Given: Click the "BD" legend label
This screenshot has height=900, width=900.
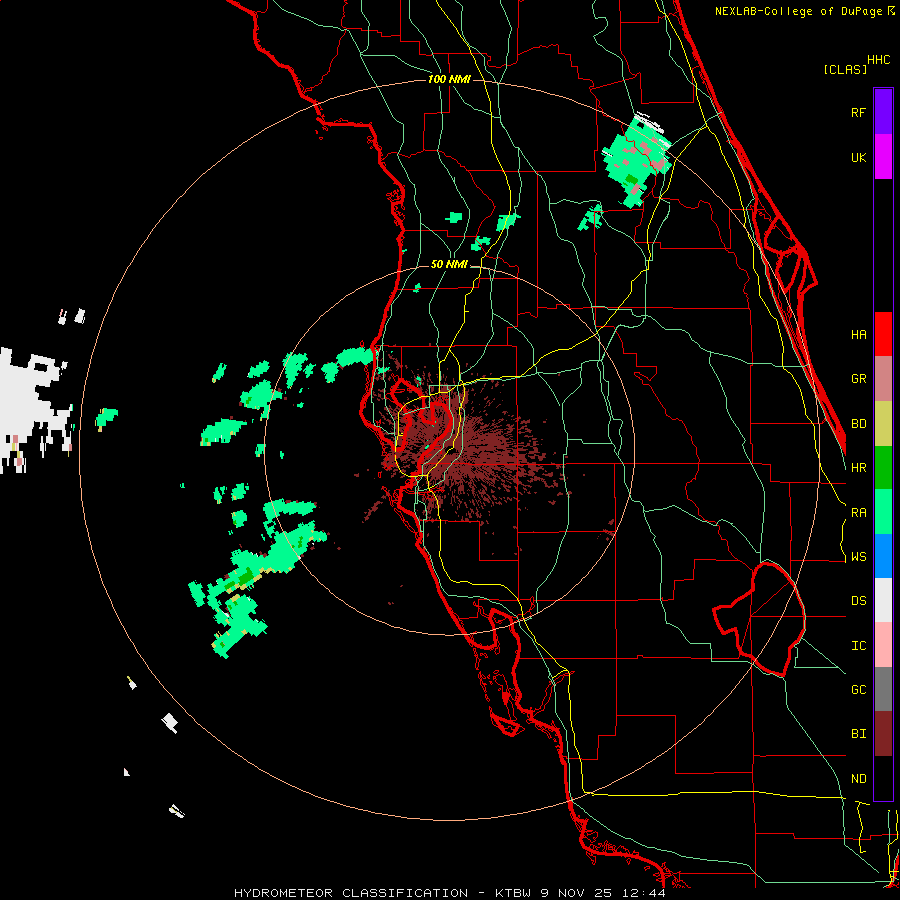Looking at the screenshot, I should coord(858,424).
